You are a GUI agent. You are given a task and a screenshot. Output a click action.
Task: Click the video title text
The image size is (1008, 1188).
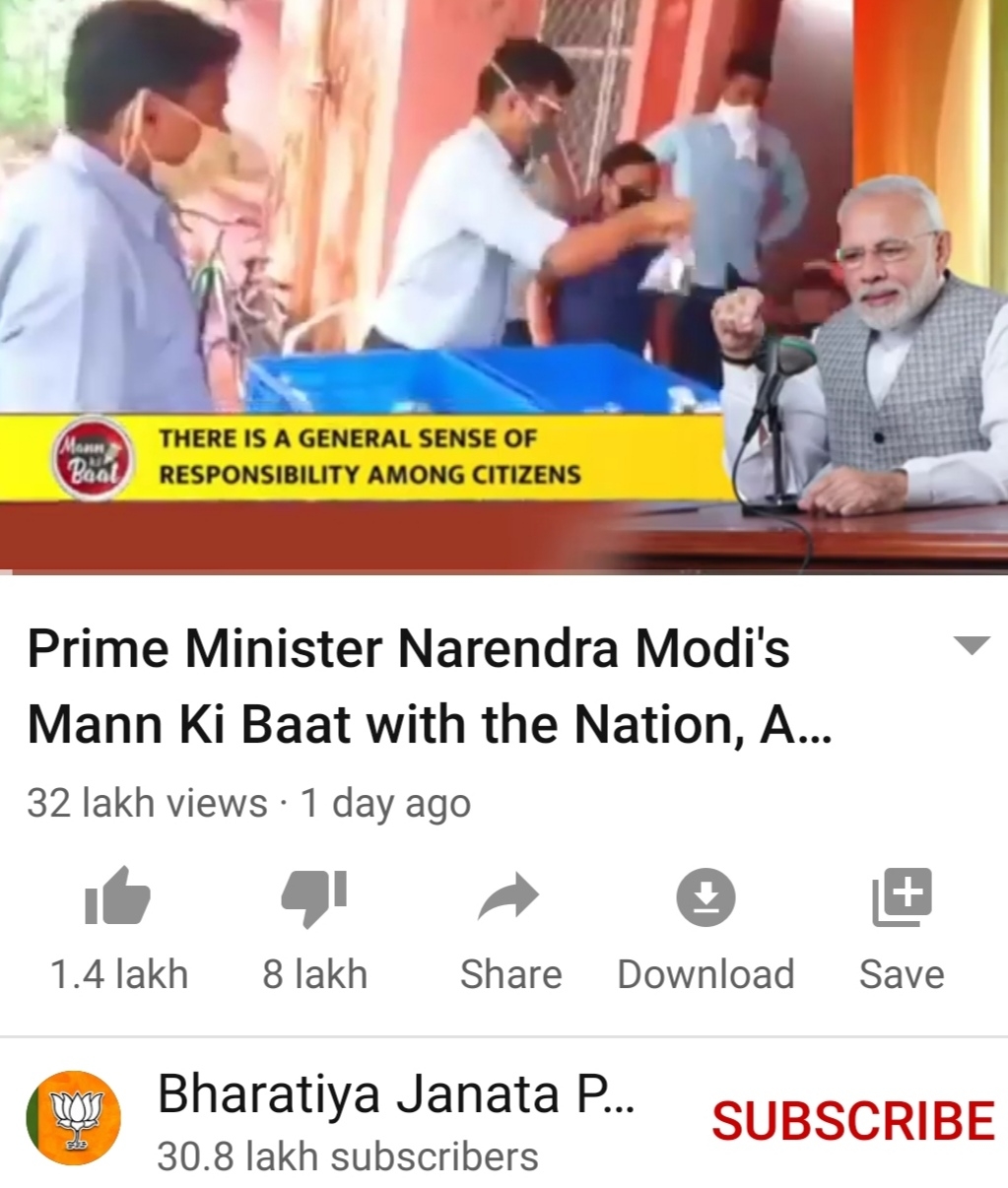(430, 687)
